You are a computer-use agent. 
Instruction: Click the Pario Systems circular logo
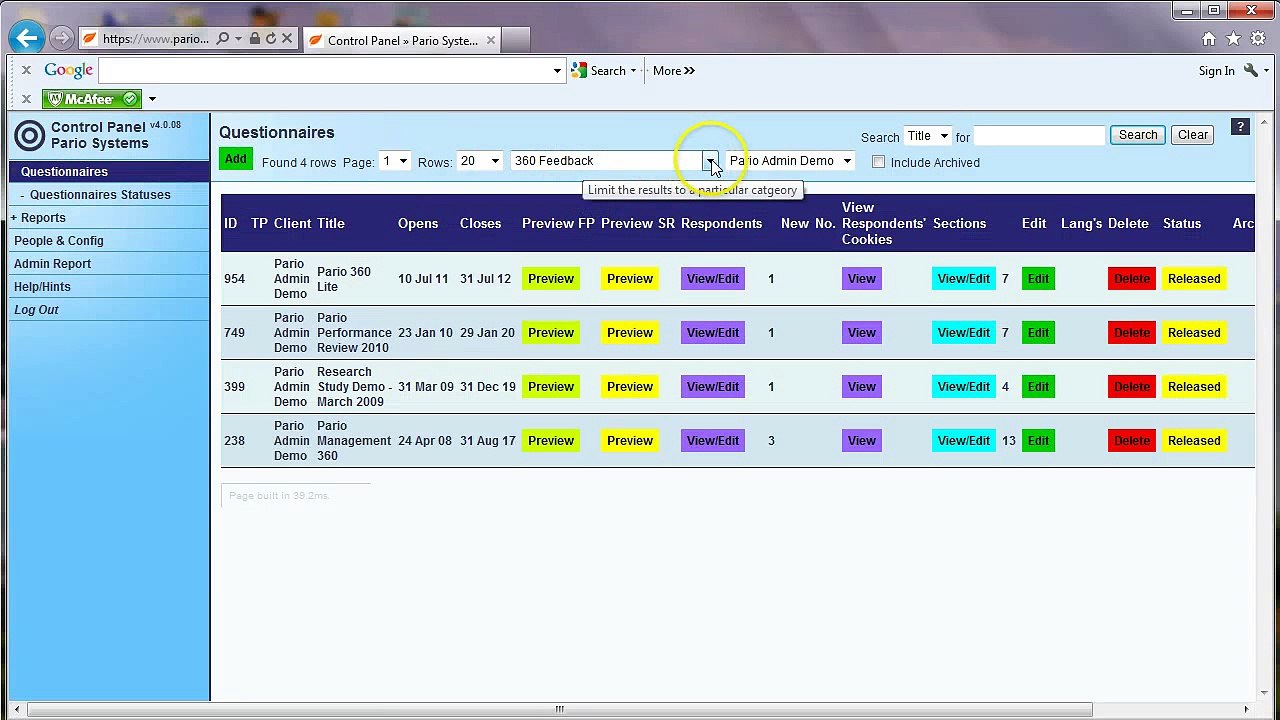point(30,135)
